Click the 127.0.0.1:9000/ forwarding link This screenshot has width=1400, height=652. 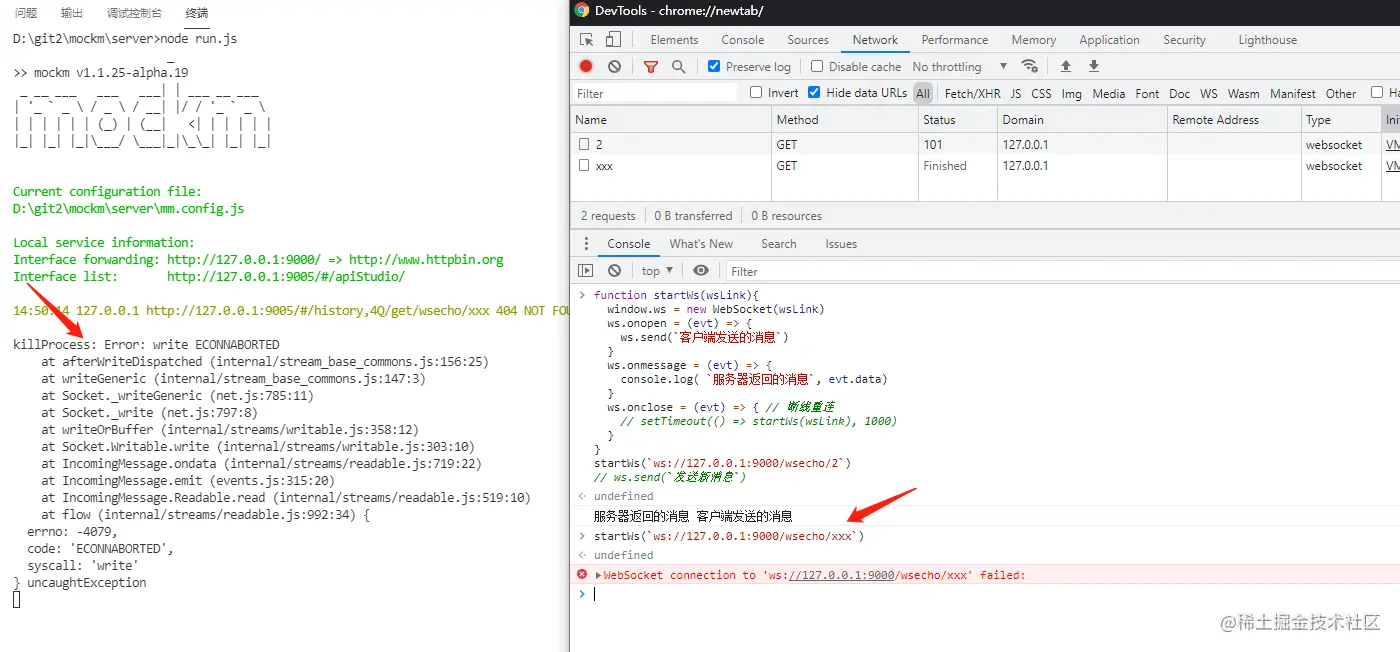[x=244, y=260]
